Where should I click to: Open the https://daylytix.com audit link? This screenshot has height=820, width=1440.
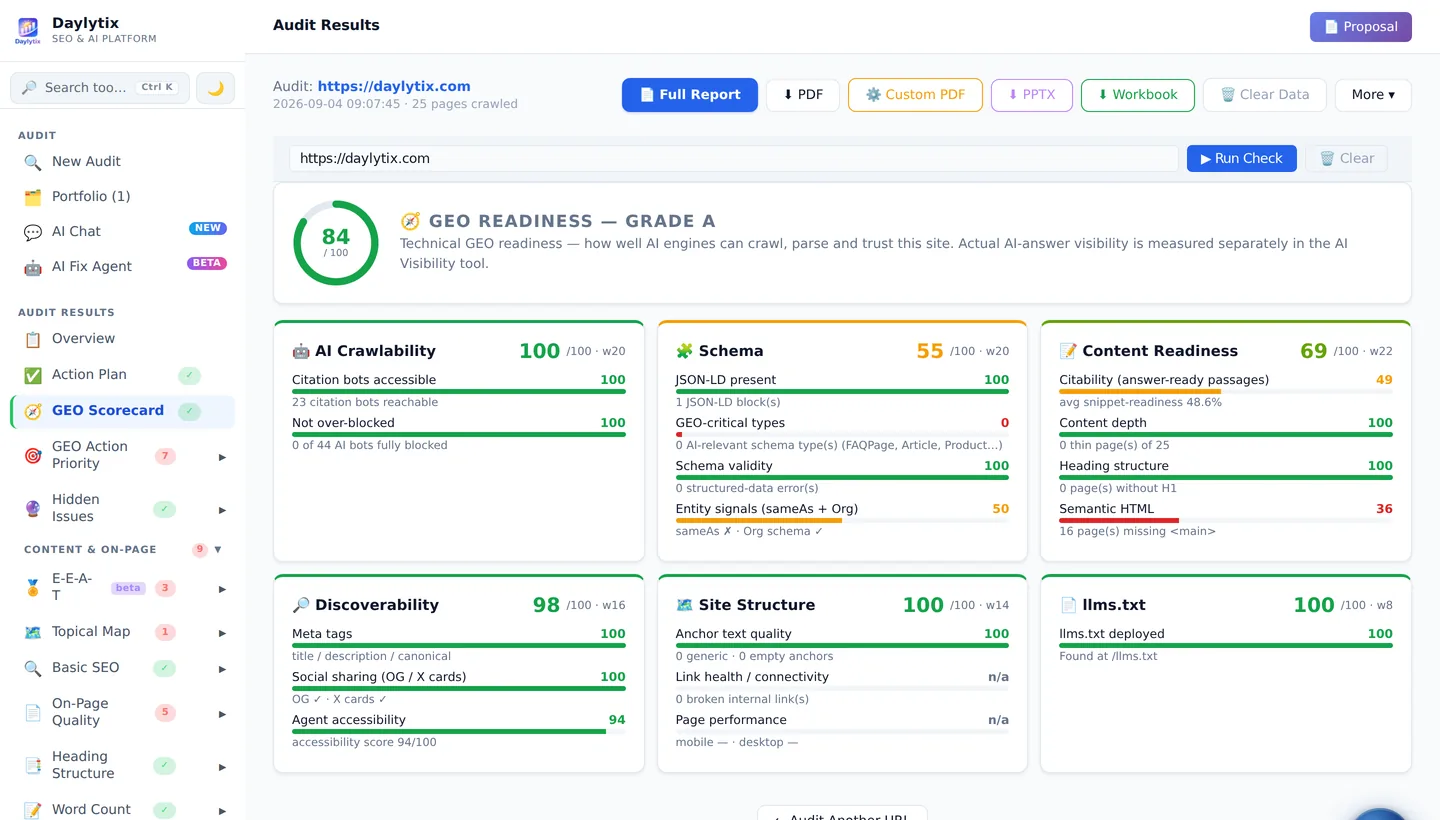tap(394, 87)
